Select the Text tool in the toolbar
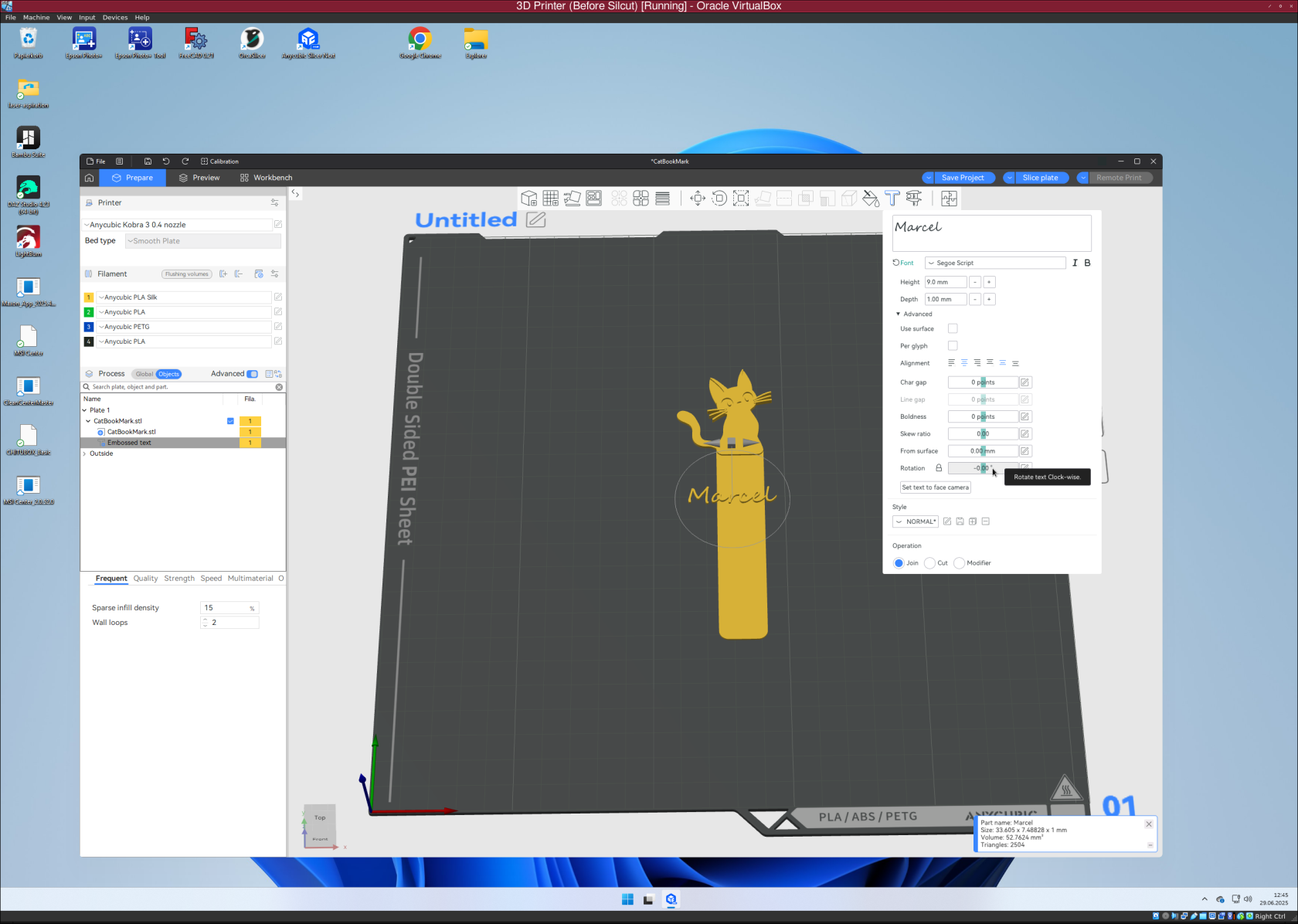The height and width of the screenshot is (924, 1298). tap(891, 199)
